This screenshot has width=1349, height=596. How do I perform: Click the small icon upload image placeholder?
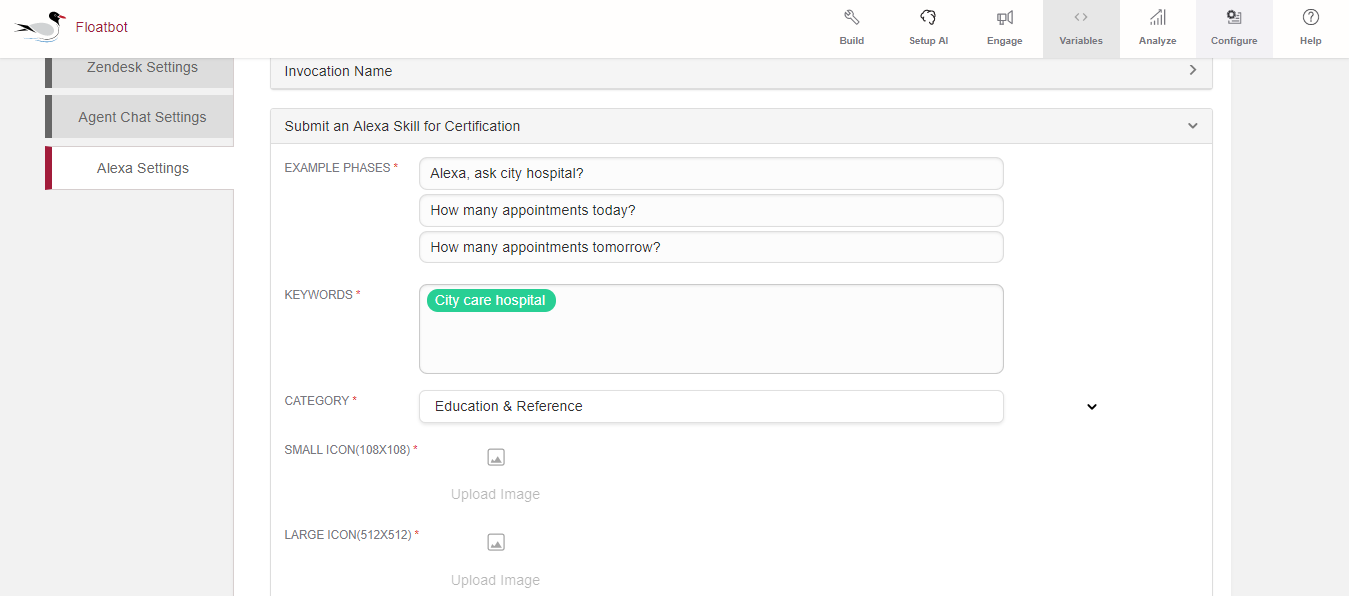(496, 458)
